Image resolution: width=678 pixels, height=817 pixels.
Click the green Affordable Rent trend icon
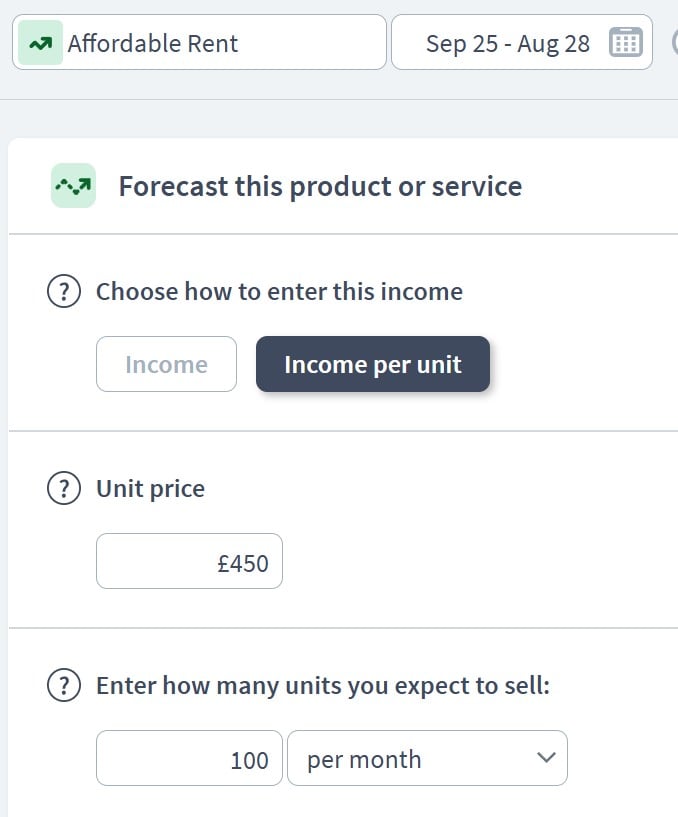tap(41, 43)
